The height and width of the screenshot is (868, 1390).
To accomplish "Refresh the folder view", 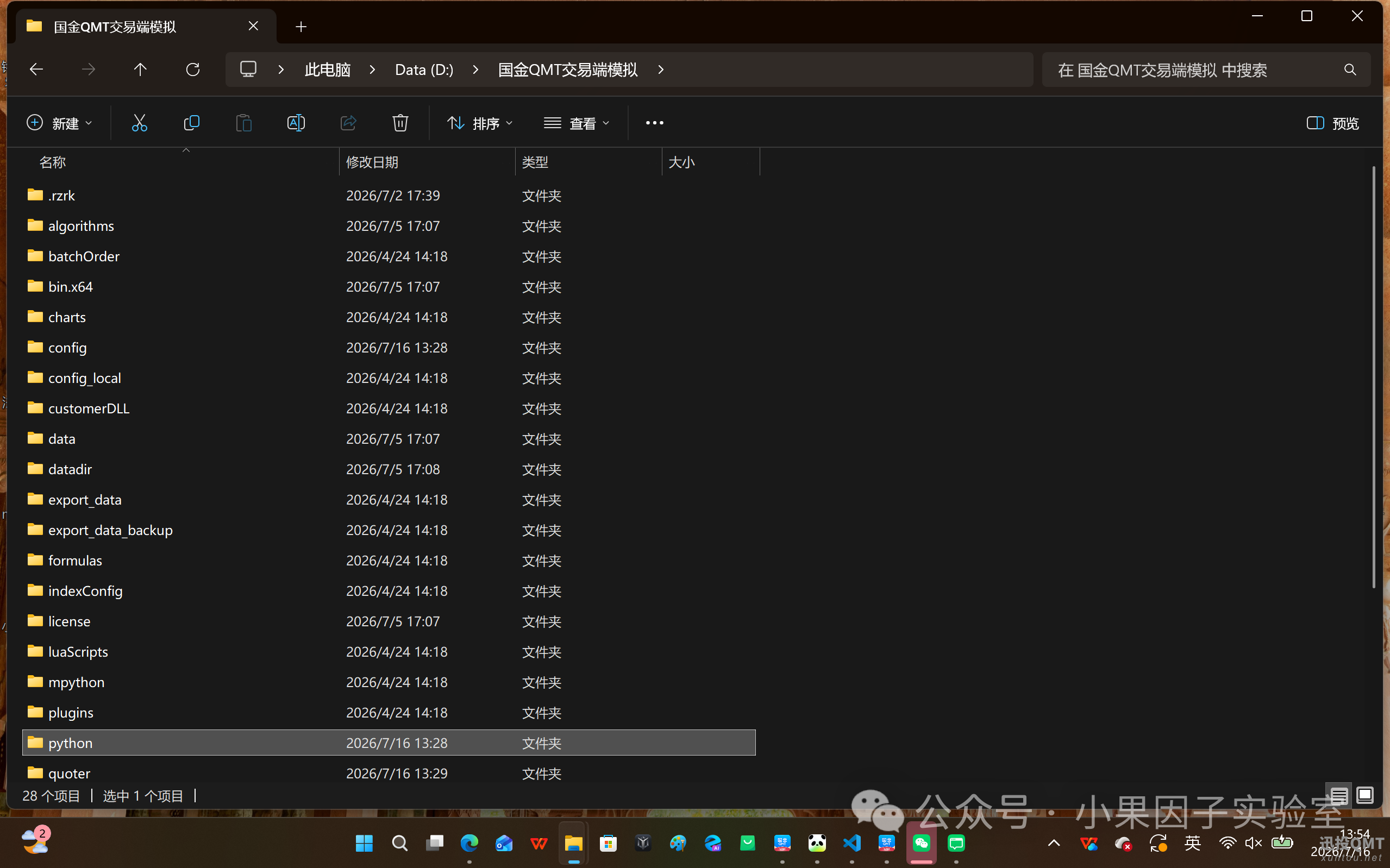I will click(193, 70).
